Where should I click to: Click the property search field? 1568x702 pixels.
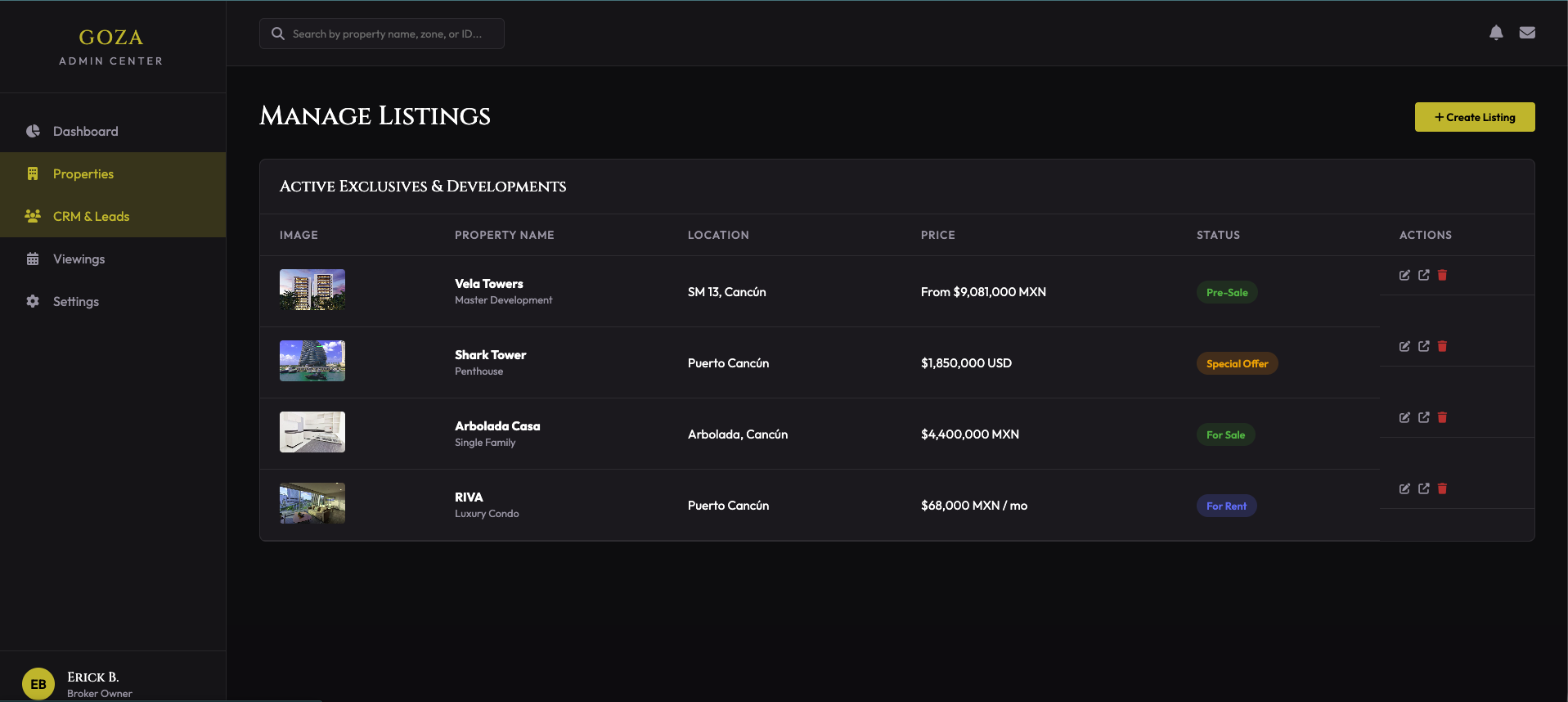coord(388,34)
